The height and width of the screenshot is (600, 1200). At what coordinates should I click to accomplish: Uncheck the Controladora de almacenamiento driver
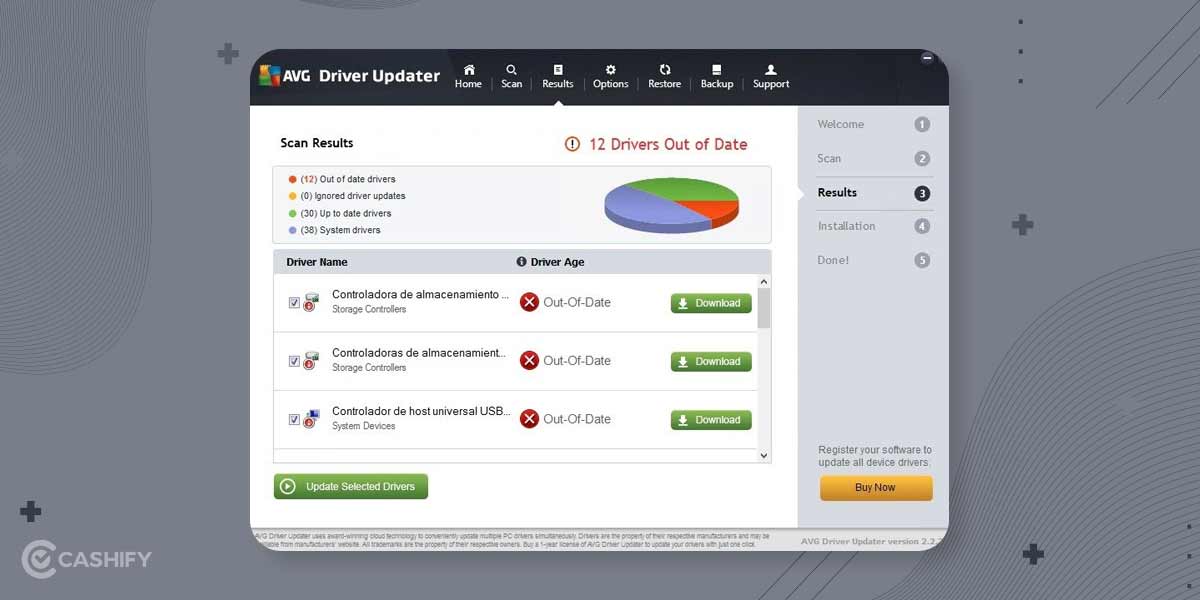(x=293, y=302)
